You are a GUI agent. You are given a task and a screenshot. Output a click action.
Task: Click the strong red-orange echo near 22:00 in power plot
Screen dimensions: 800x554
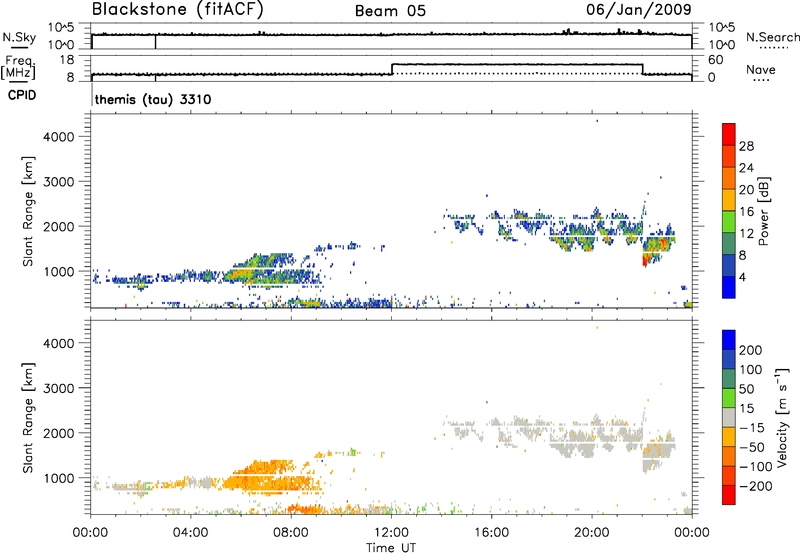click(647, 258)
